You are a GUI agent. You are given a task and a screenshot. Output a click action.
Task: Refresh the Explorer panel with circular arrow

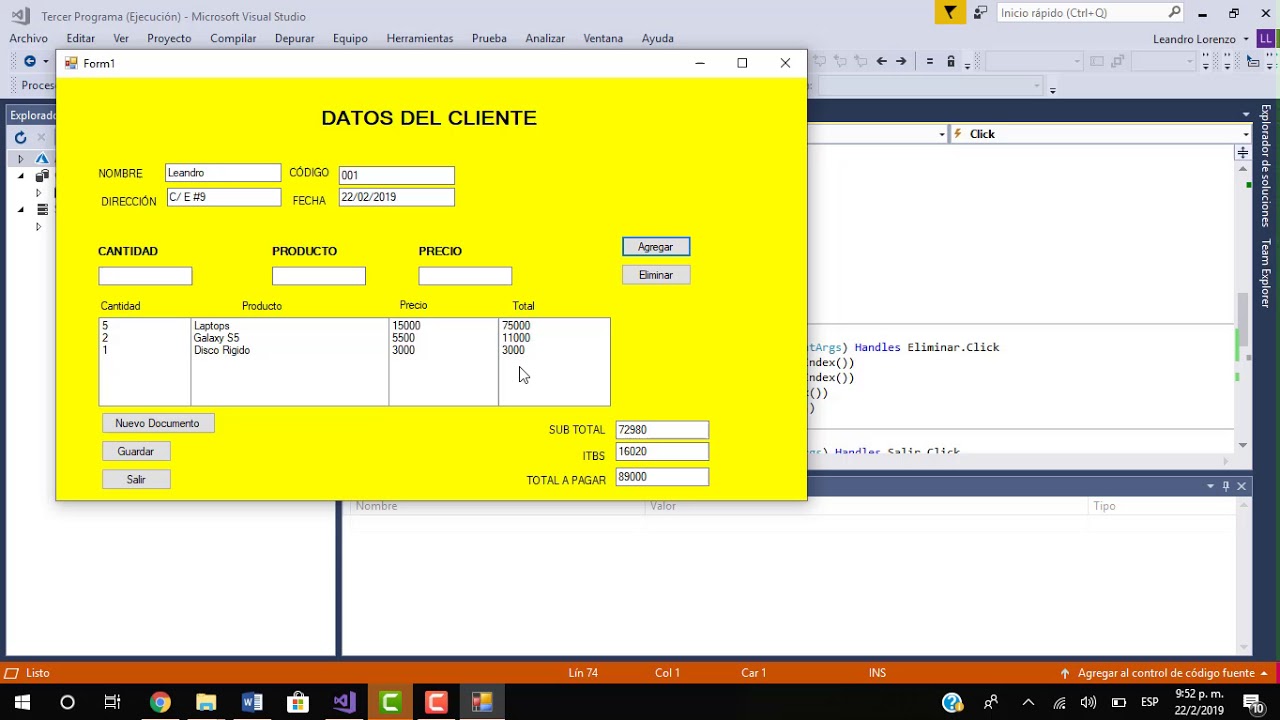(x=20, y=138)
